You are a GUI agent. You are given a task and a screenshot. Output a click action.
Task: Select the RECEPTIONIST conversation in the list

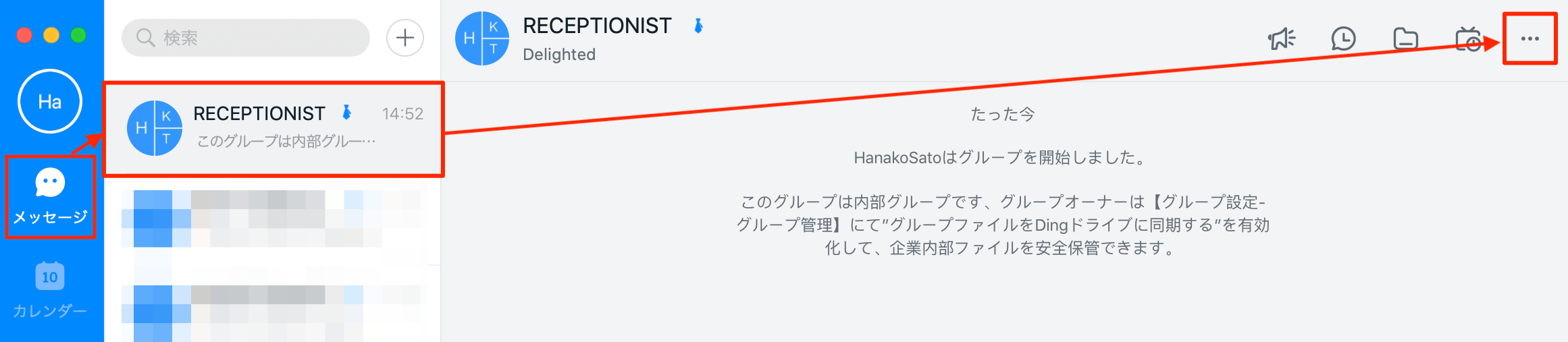(x=273, y=129)
